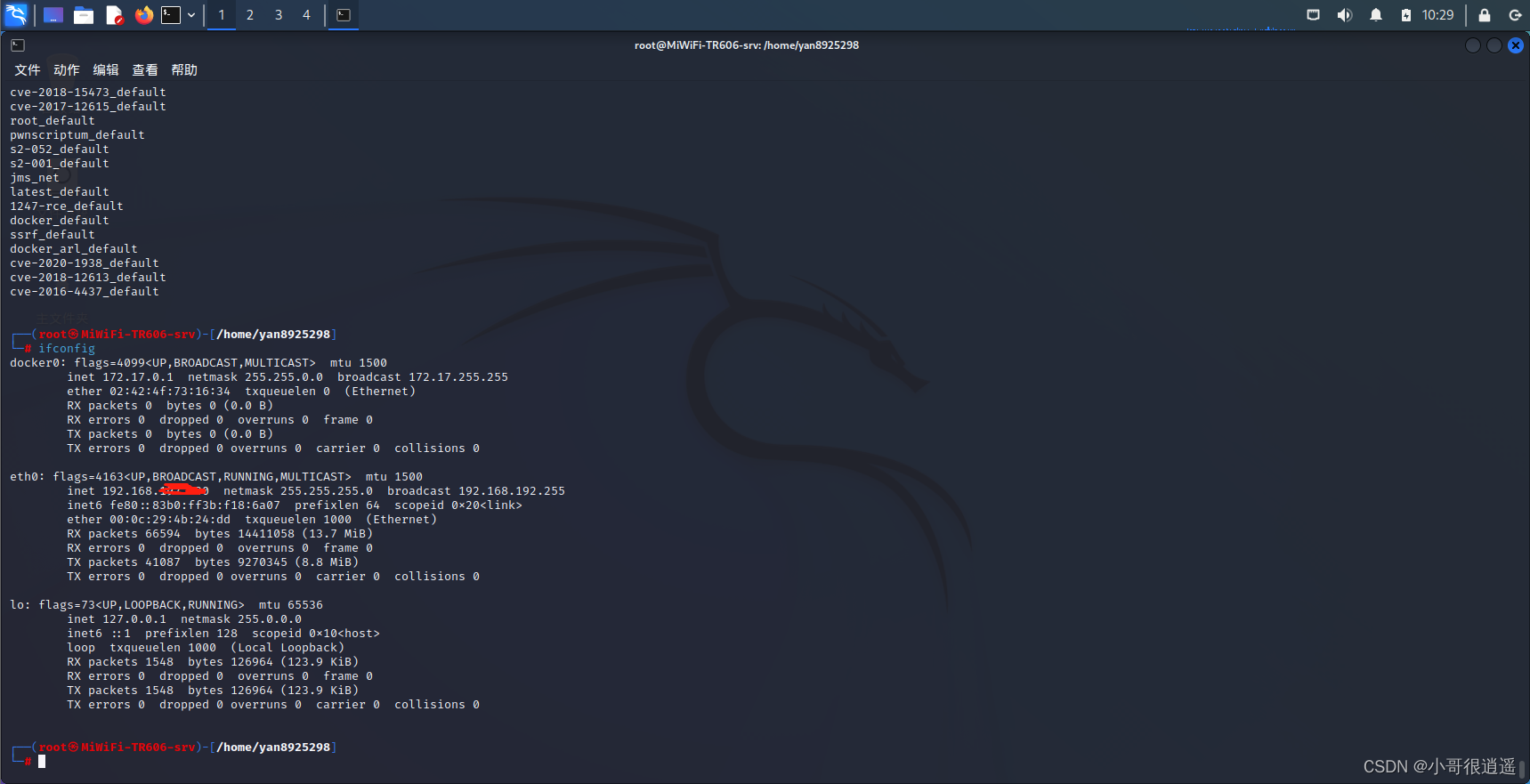Click the 'cve-2017-12615_default' line
This screenshot has height=784, width=1530.
point(88,107)
